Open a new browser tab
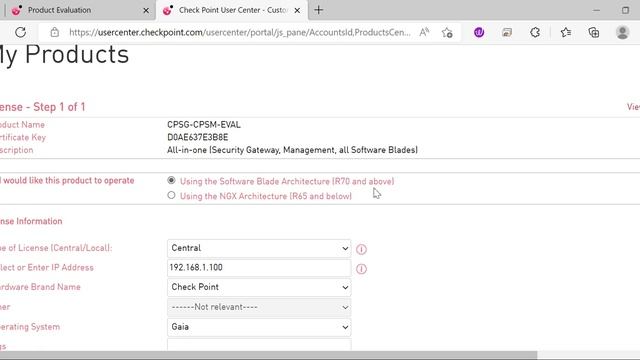Screen dimensions: 640x360 click(318, 10)
